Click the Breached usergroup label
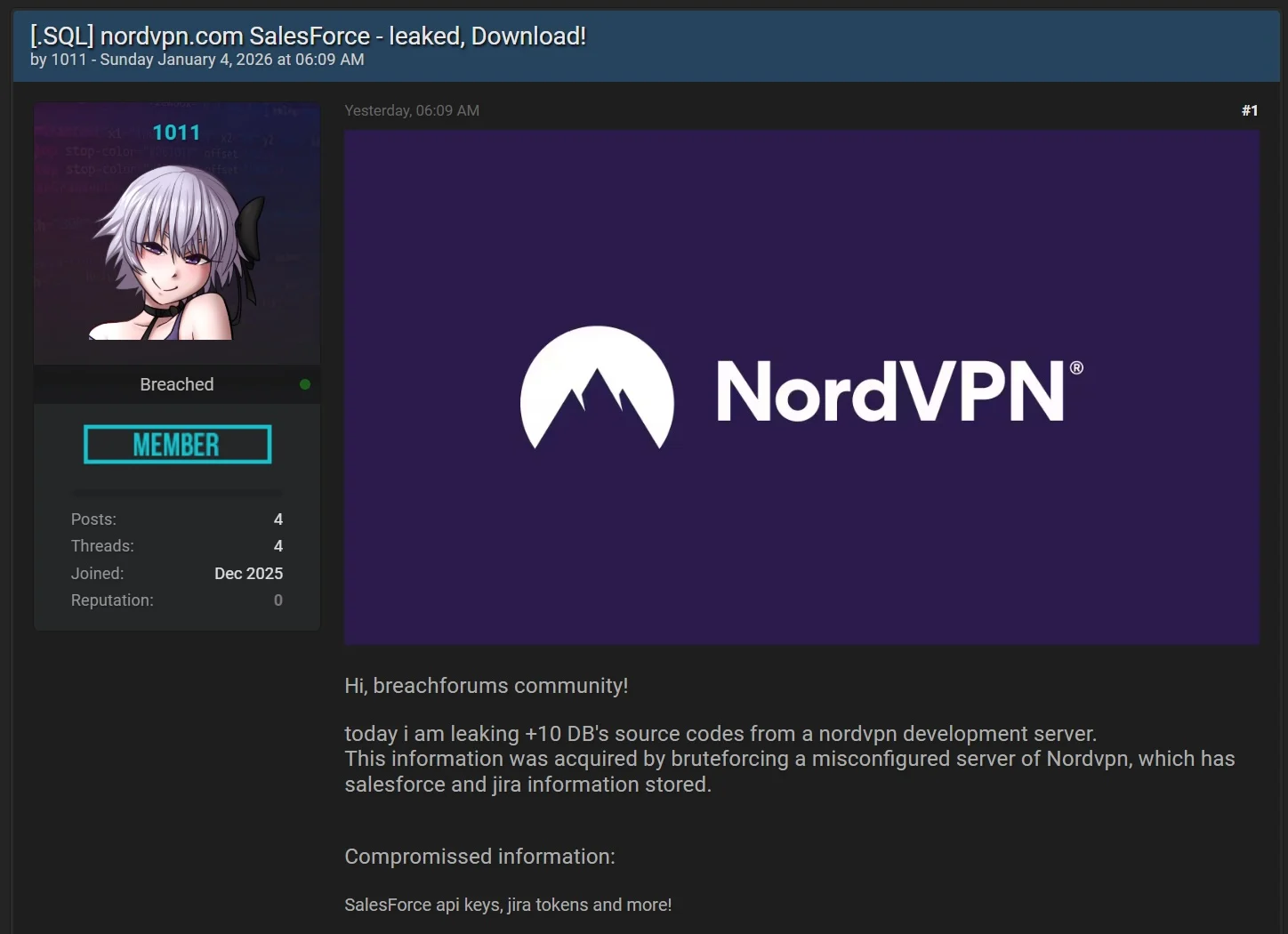The width and height of the screenshot is (1288, 934). point(176,384)
